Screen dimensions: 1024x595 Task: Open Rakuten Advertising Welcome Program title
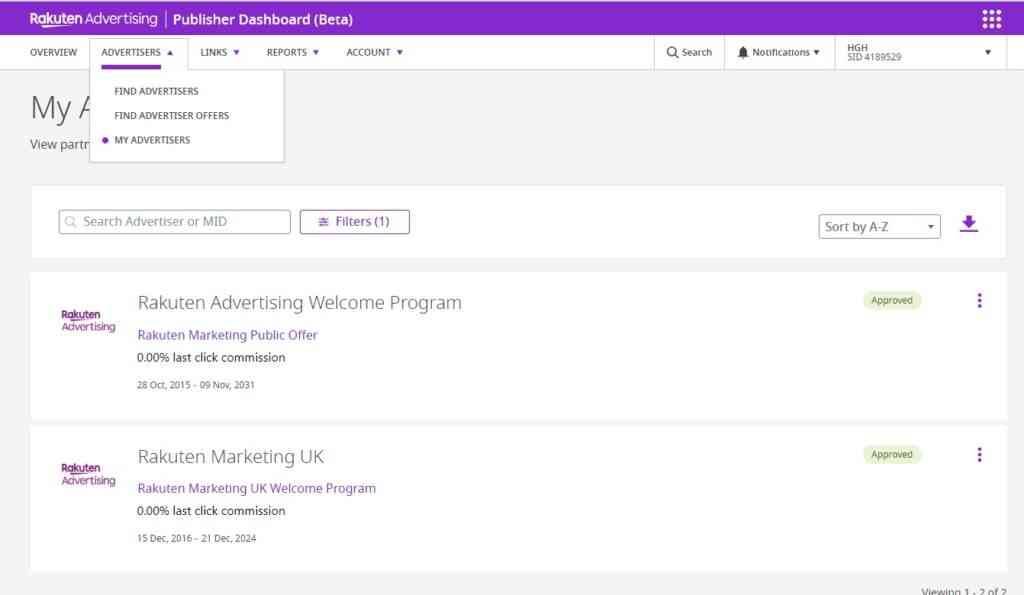(300, 303)
